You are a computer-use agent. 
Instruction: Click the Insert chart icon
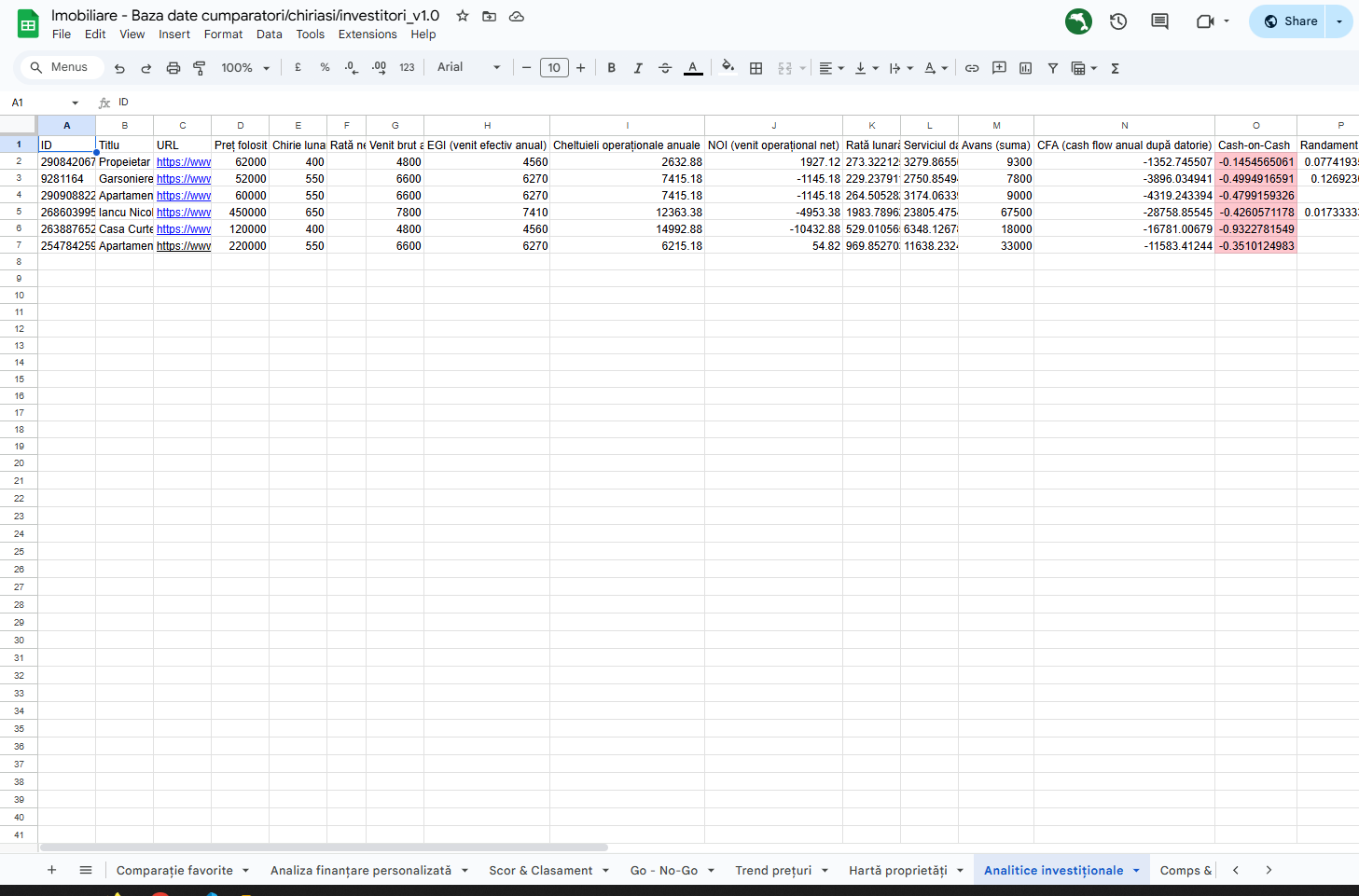1025,68
